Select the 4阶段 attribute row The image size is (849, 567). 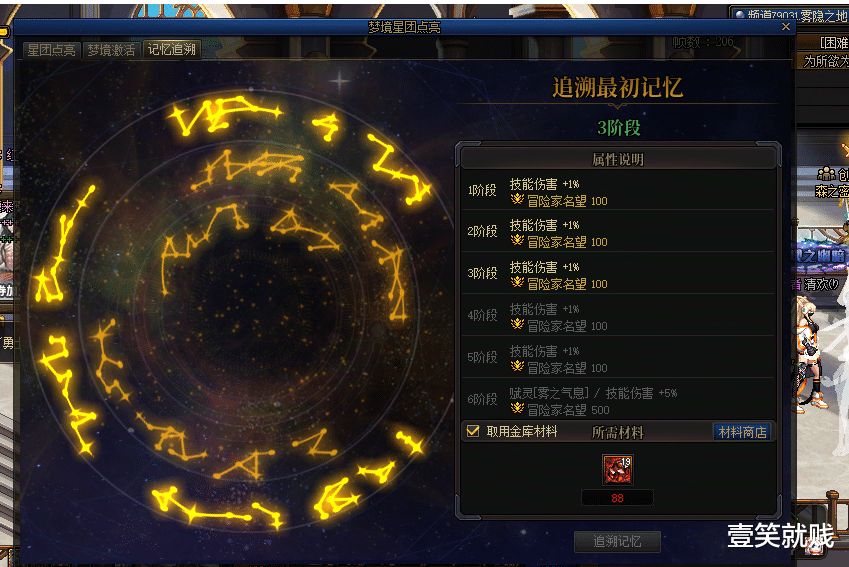618,315
